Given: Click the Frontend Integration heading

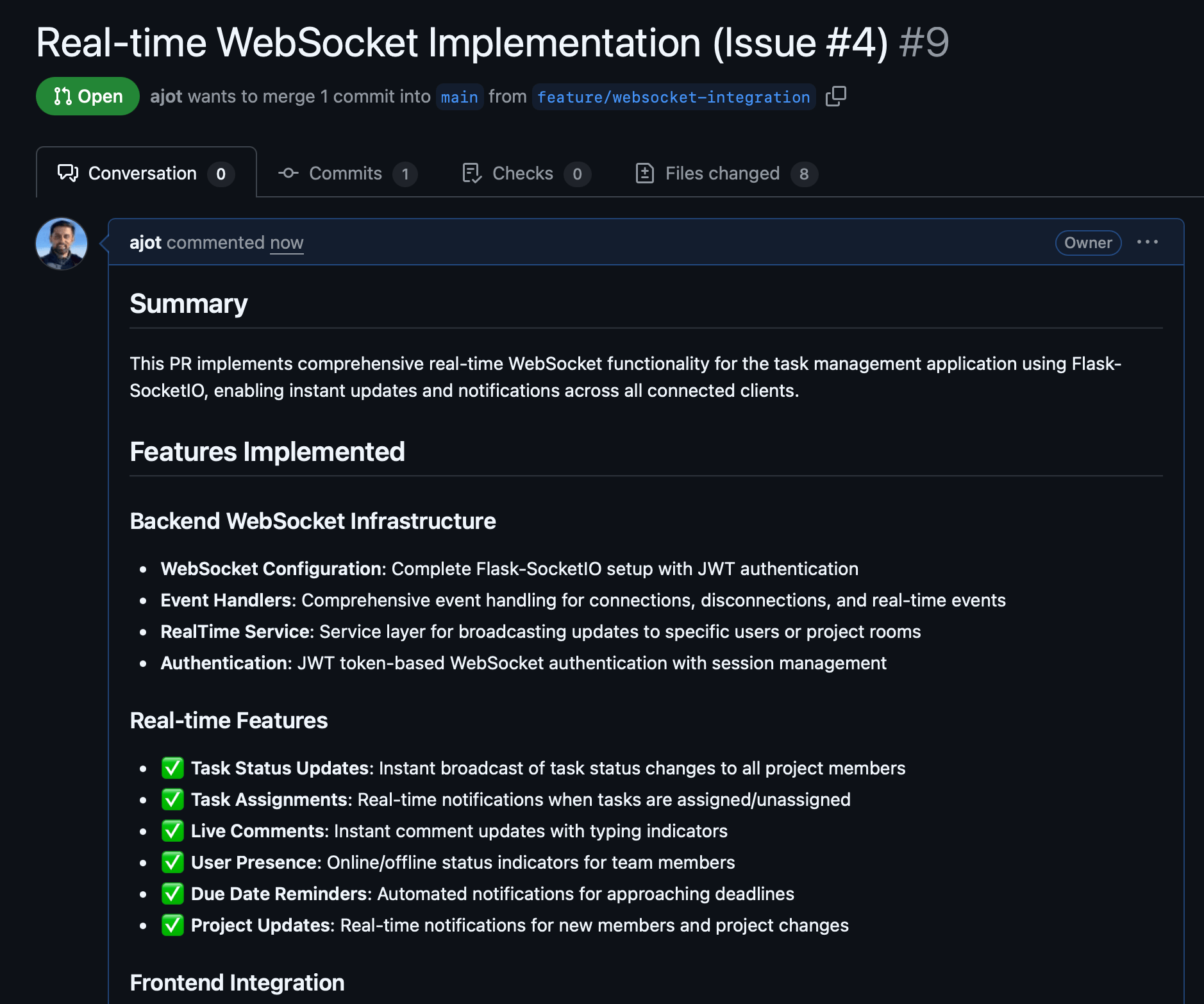Looking at the screenshot, I should click(x=237, y=983).
